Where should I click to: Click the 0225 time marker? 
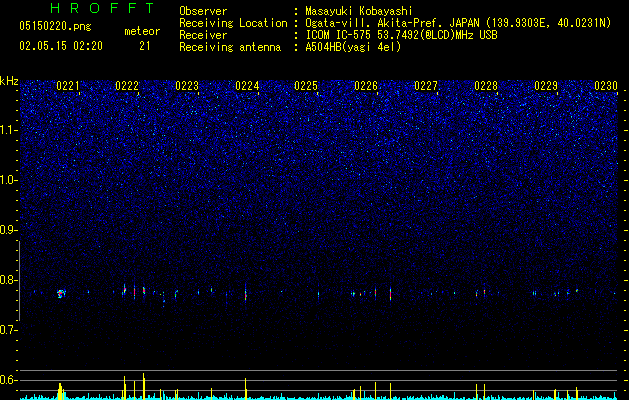(306, 86)
